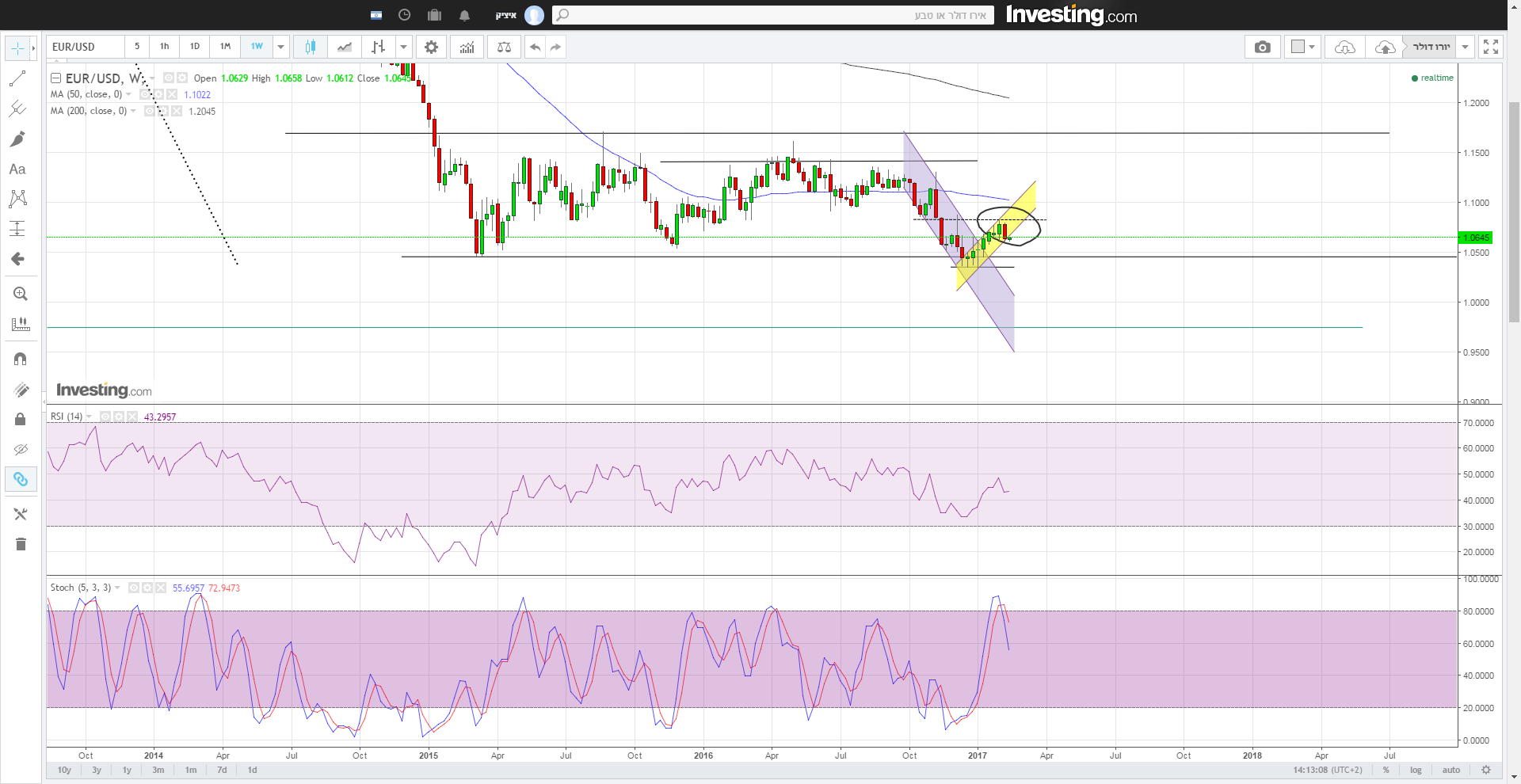Hide the MA 50 indicator
Image resolution: width=1521 pixels, height=784 pixels.
click(146, 94)
